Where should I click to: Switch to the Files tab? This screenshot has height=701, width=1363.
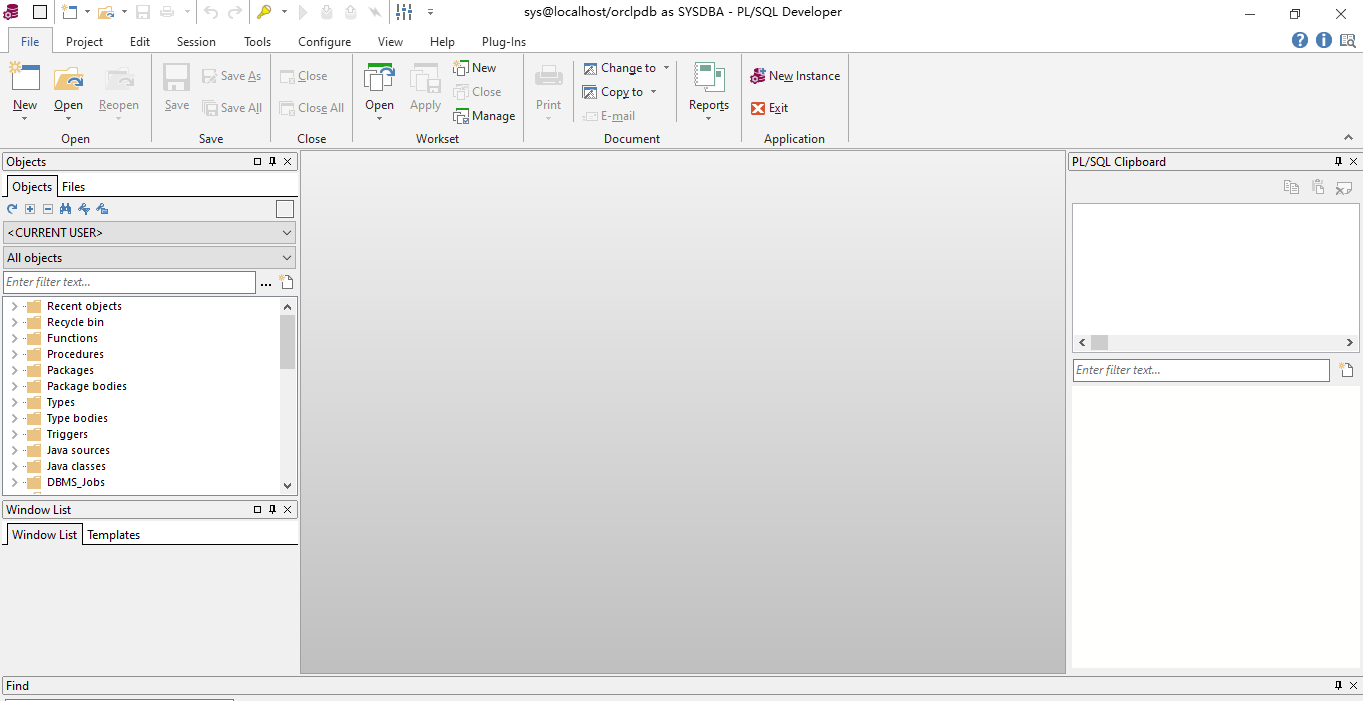point(72,187)
